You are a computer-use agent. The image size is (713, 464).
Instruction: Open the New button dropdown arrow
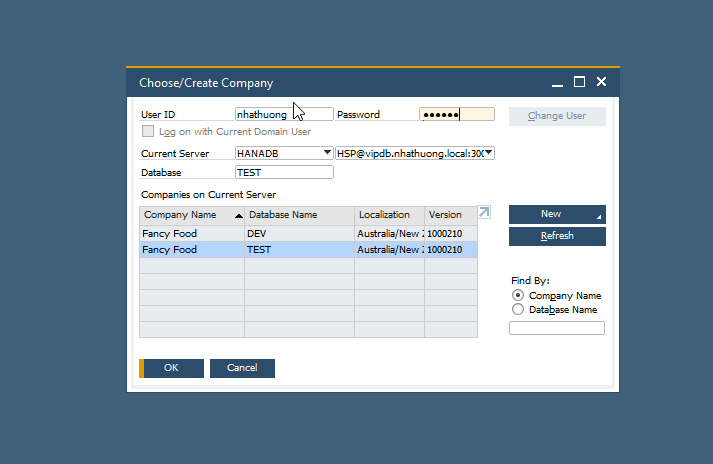click(x=599, y=217)
